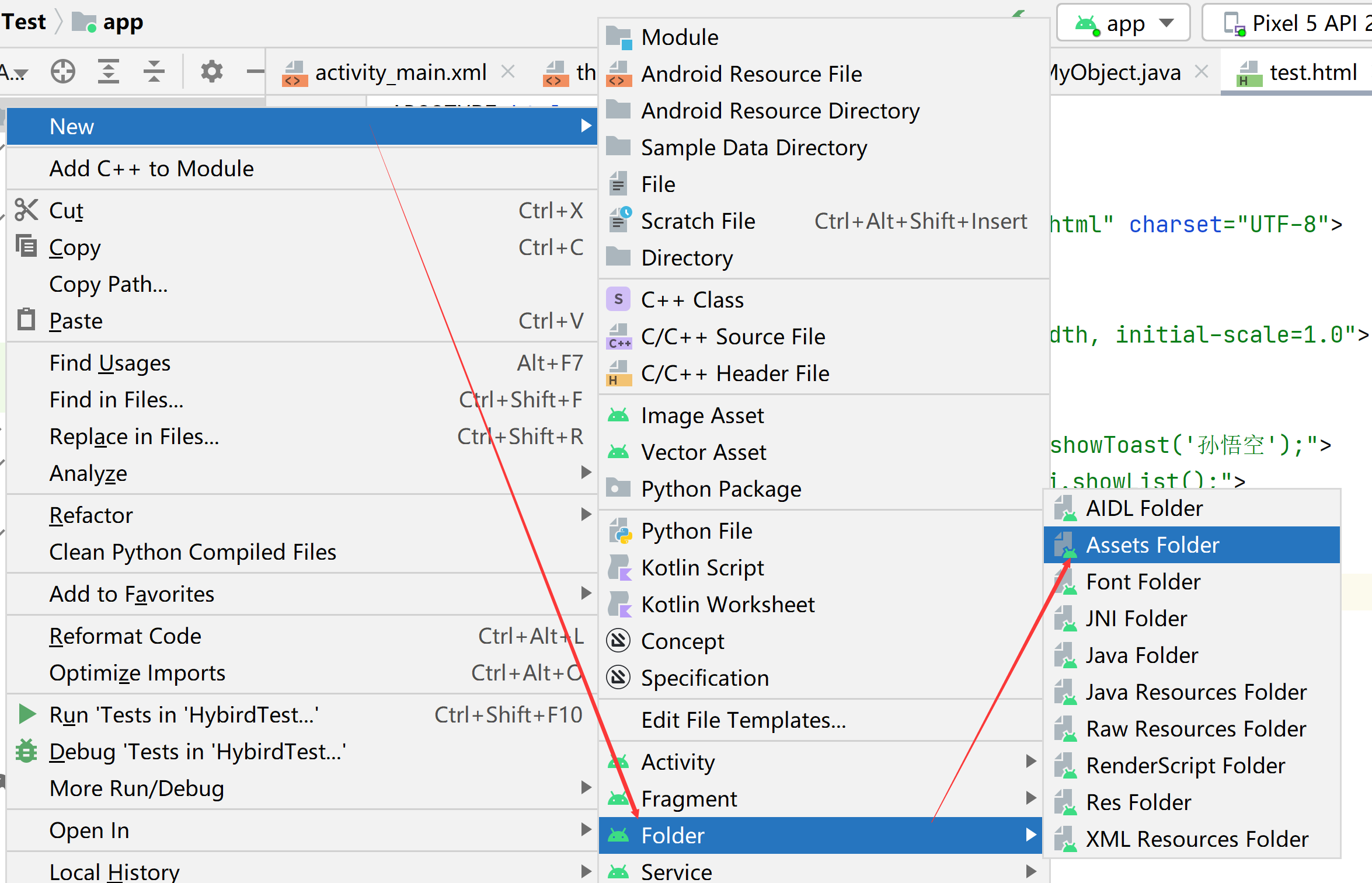
Task: Click the hide panel minus icon
Action: (x=255, y=72)
